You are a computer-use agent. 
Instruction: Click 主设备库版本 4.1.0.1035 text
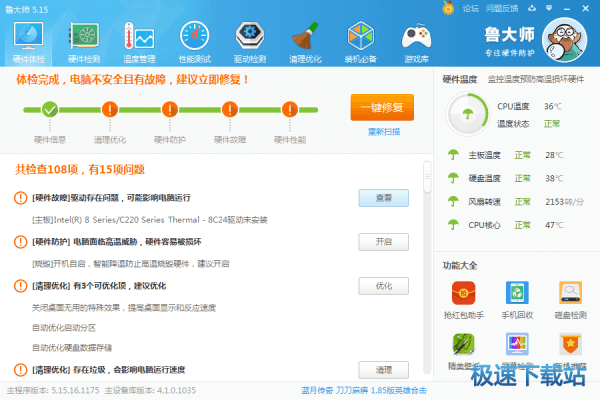pos(150,390)
